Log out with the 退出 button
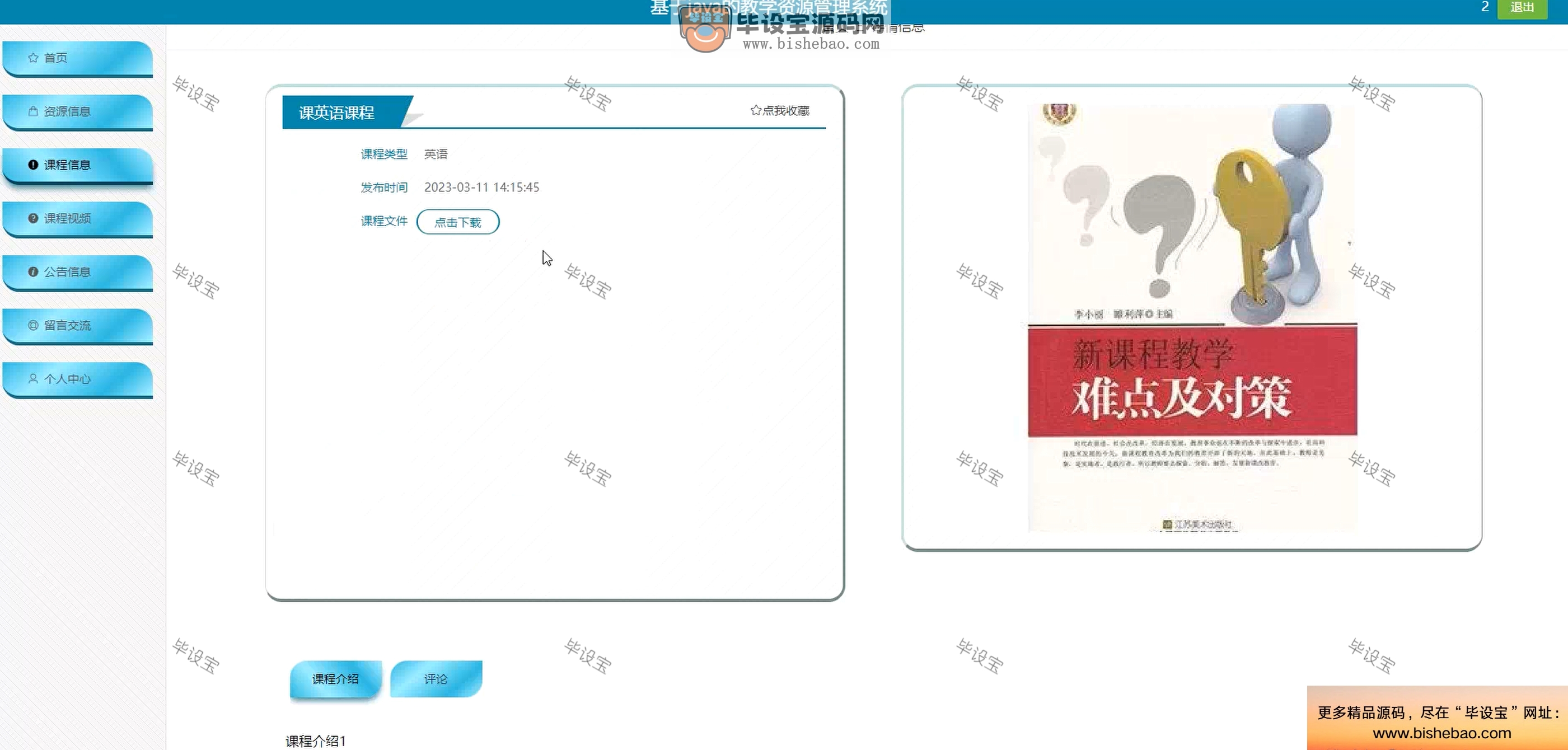The height and width of the screenshot is (750, 1568). pyautogui.click(x=1522, y=8)
